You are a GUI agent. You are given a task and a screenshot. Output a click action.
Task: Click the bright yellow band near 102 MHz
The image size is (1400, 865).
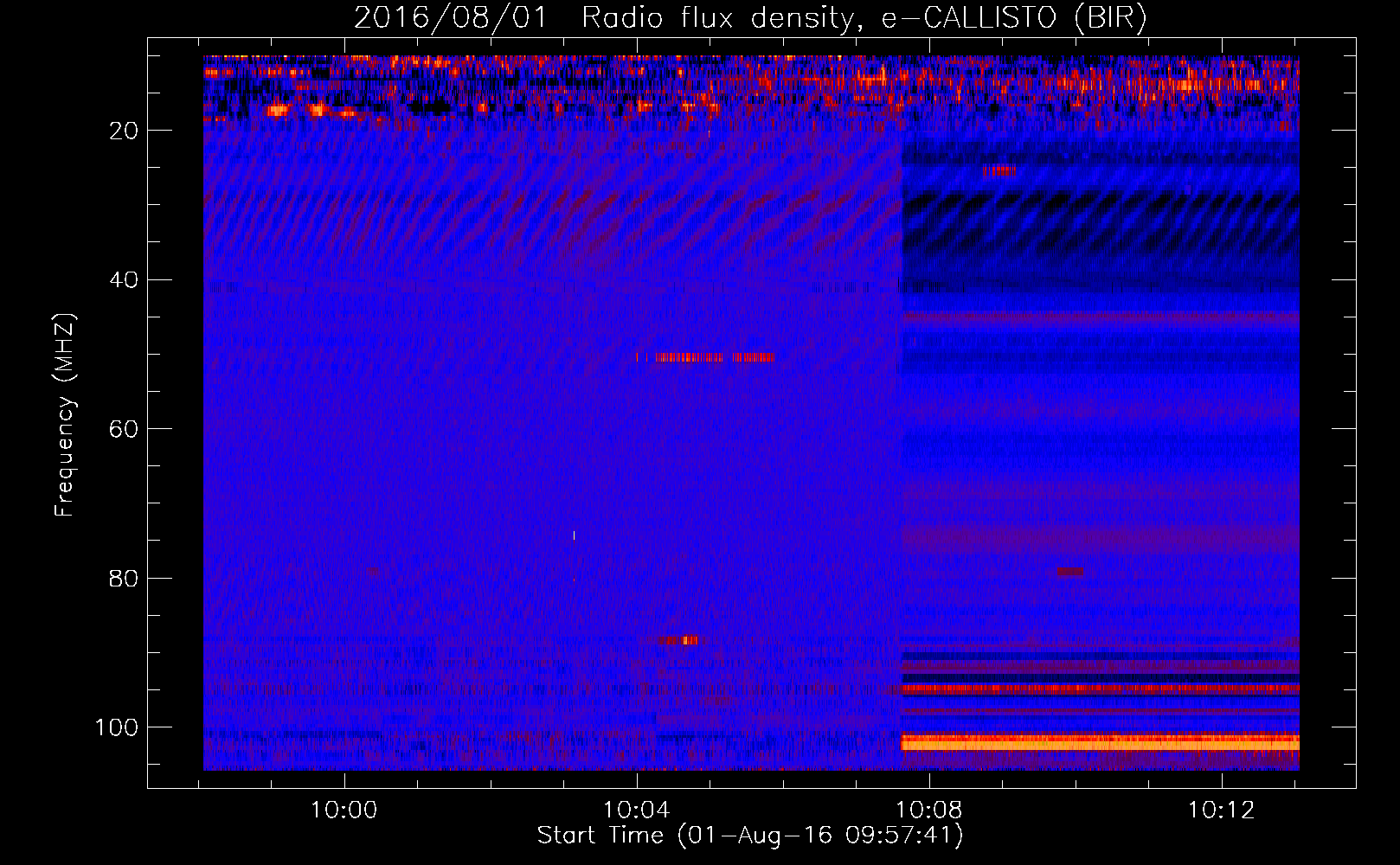click(1100, 743)
